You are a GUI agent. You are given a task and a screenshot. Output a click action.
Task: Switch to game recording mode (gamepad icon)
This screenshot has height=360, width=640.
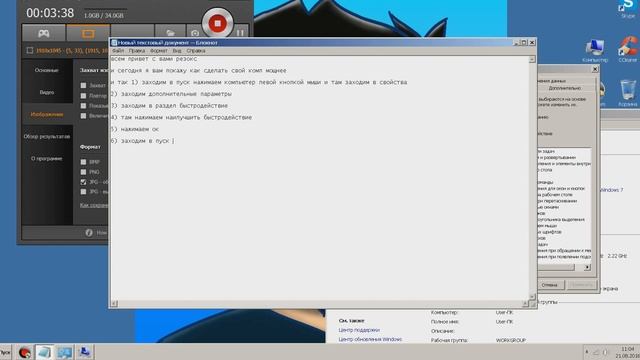(44, 33)
